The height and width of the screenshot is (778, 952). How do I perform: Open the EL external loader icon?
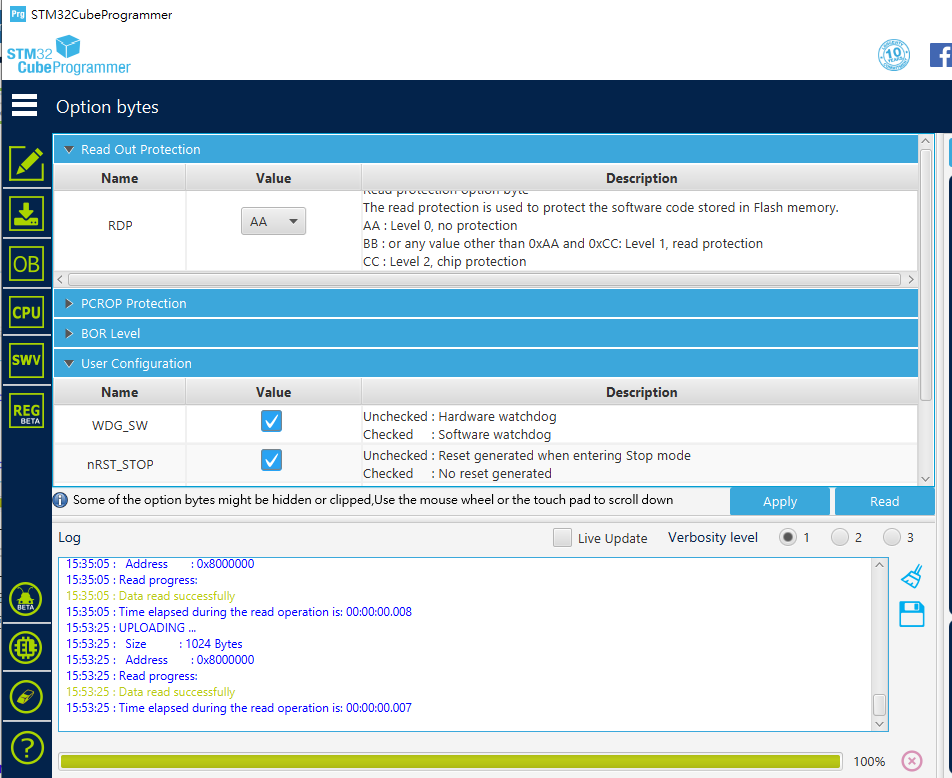26,647
